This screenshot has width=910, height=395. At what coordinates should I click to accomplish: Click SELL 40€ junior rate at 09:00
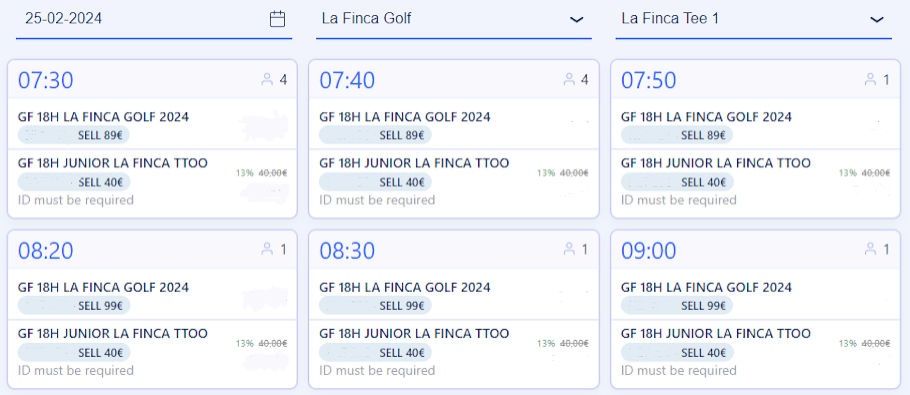[x=677, y=353]
